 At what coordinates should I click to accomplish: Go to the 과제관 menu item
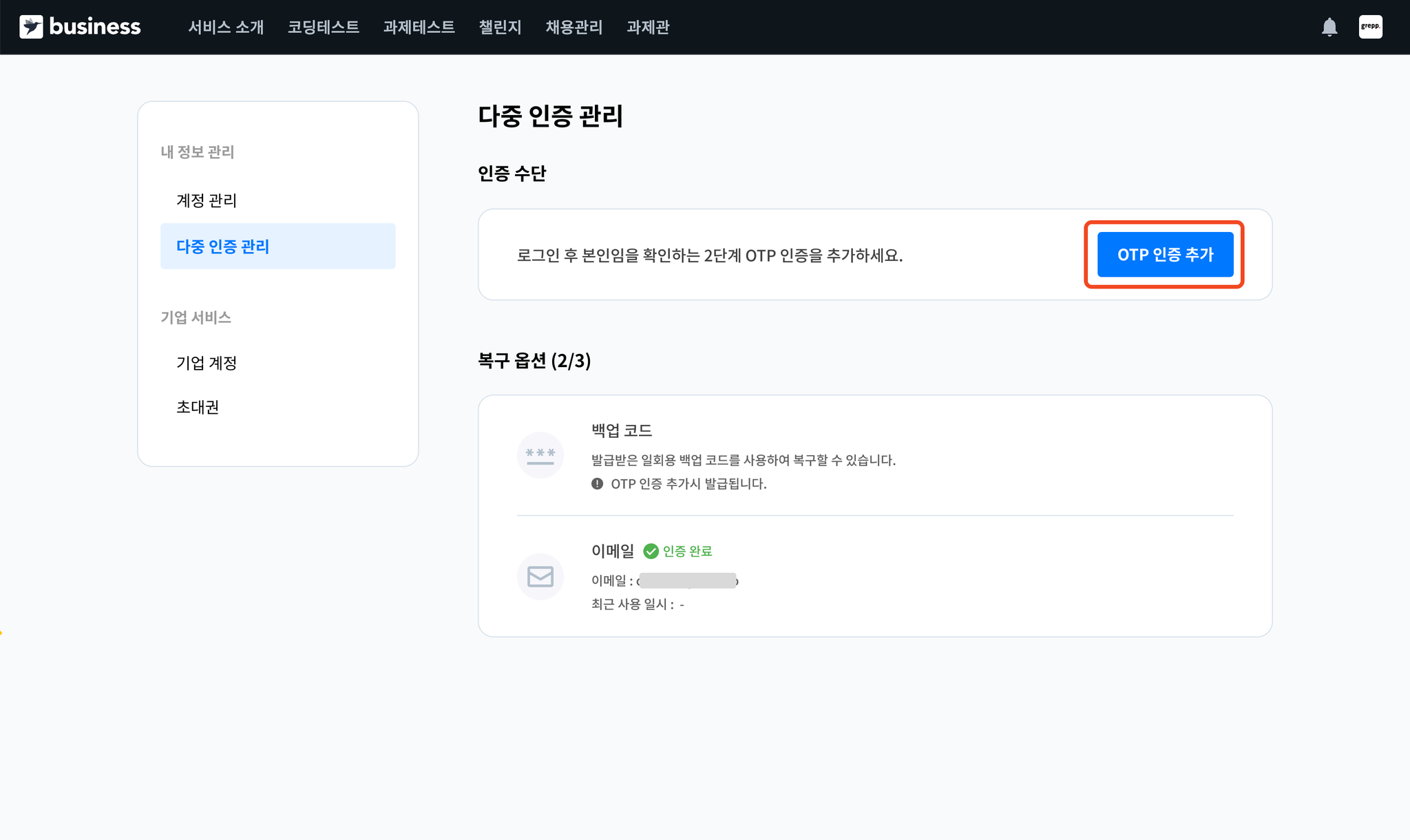(x=648, y=27)
